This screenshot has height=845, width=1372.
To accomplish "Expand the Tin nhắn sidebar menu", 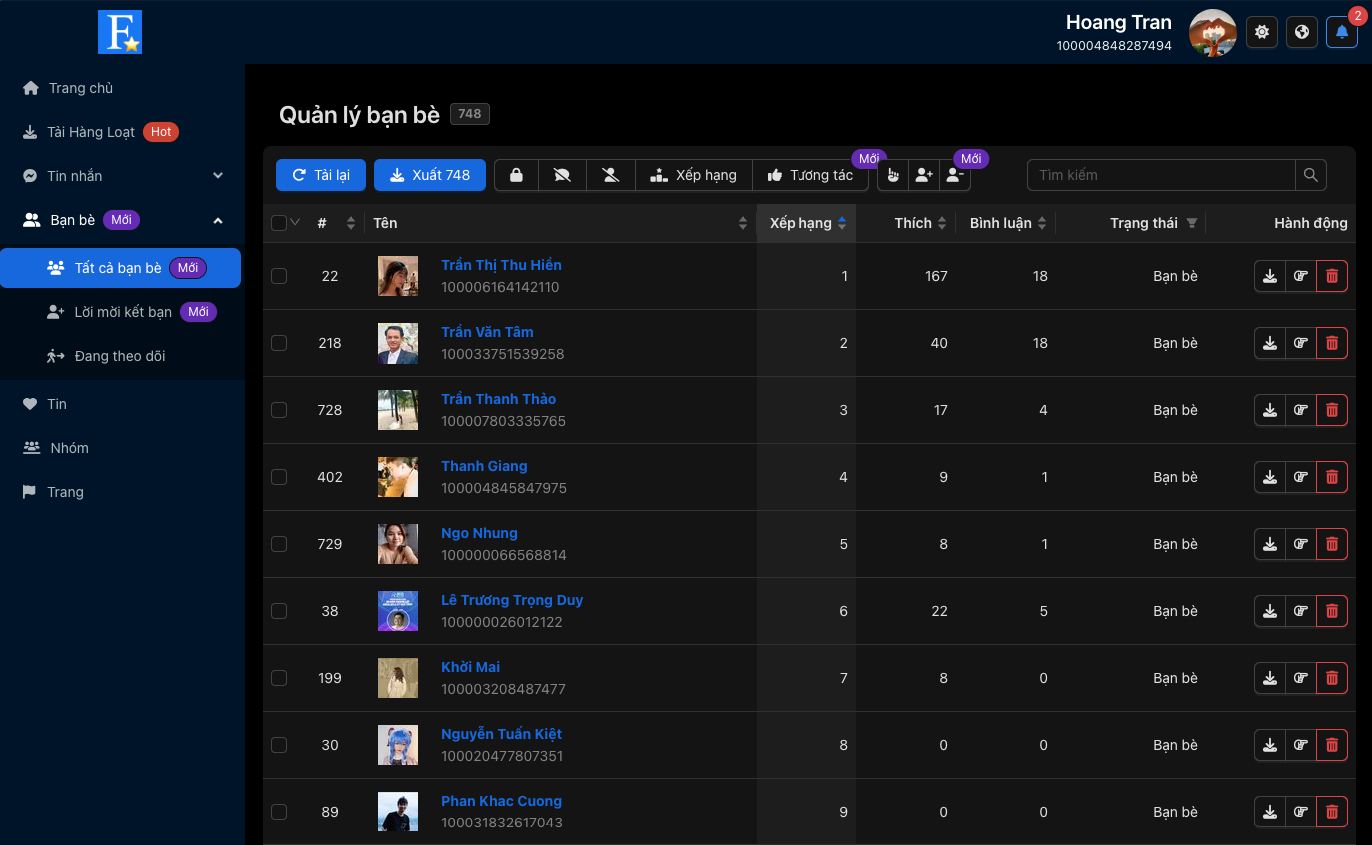I will pyautogui.click(x=122, y=176).
